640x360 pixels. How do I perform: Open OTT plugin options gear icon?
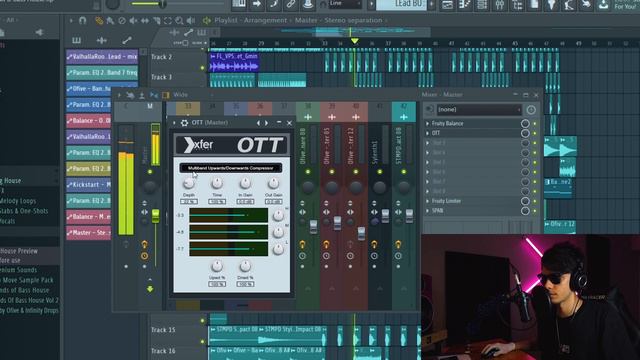coord(184,123)
